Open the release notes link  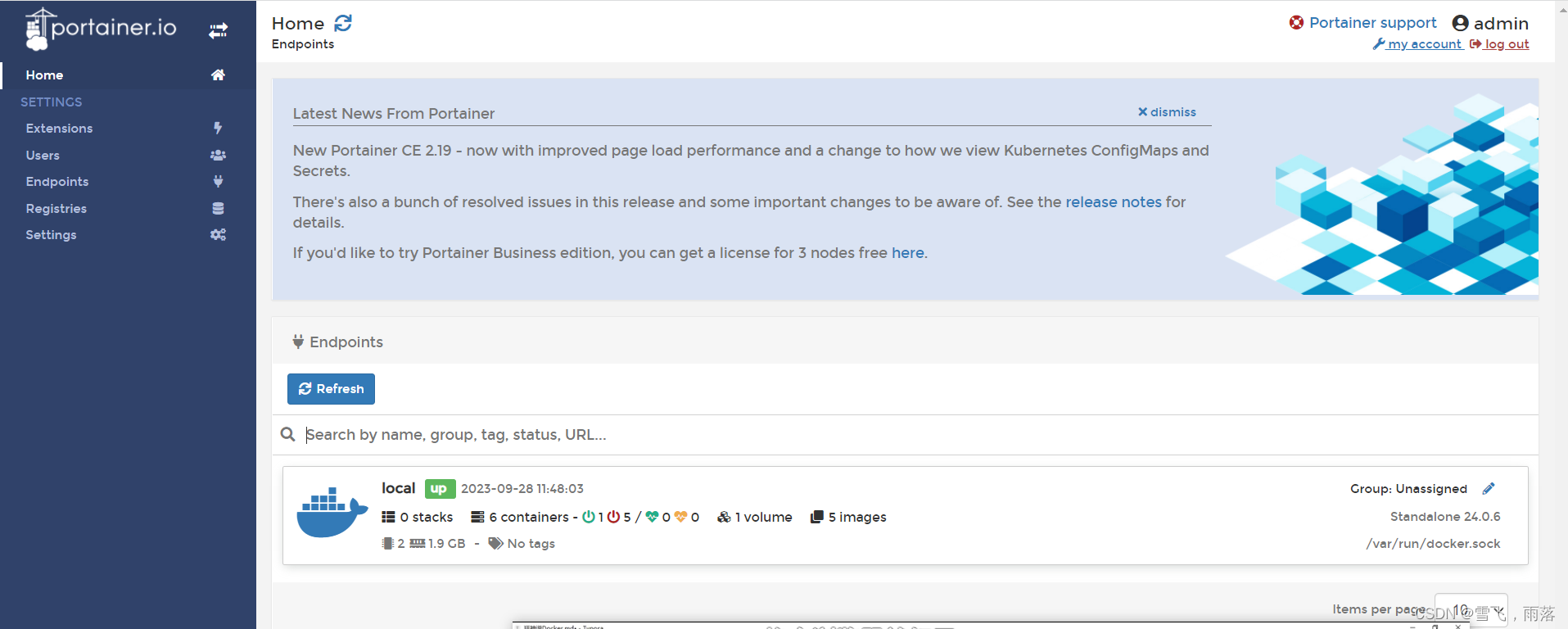click(x=1114, y=202)
